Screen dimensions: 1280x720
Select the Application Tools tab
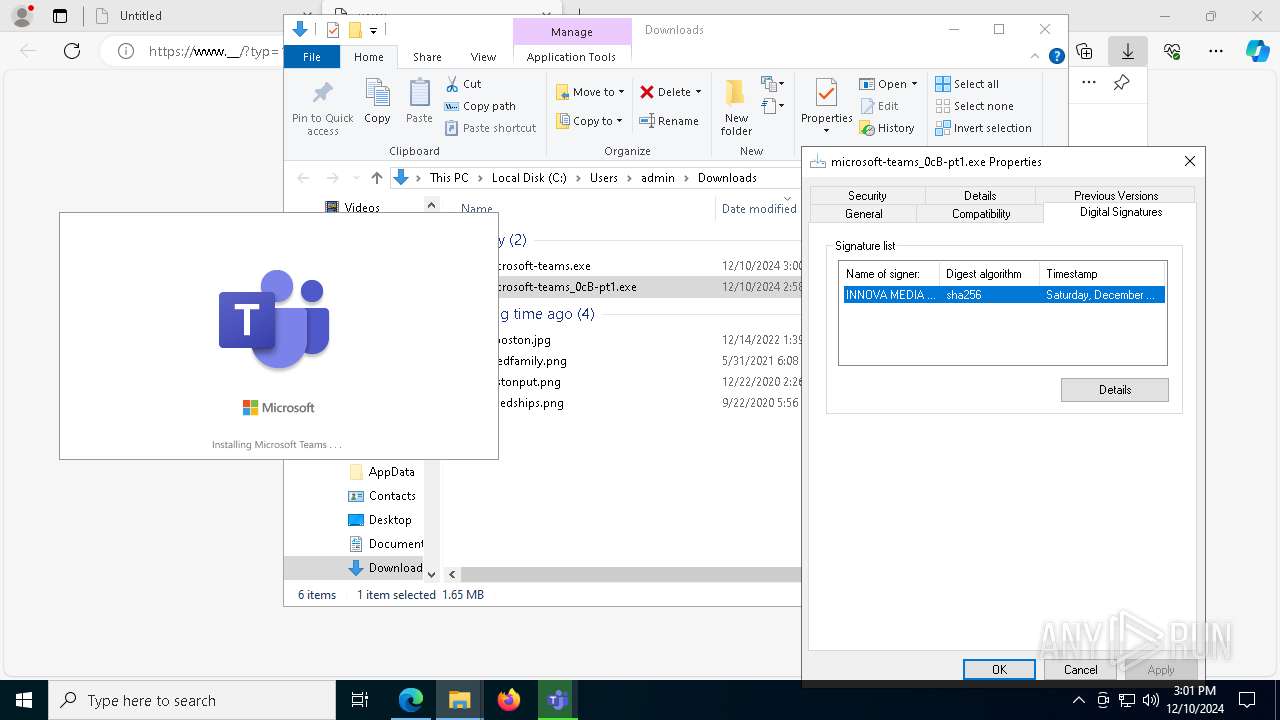tap(571, 57)
